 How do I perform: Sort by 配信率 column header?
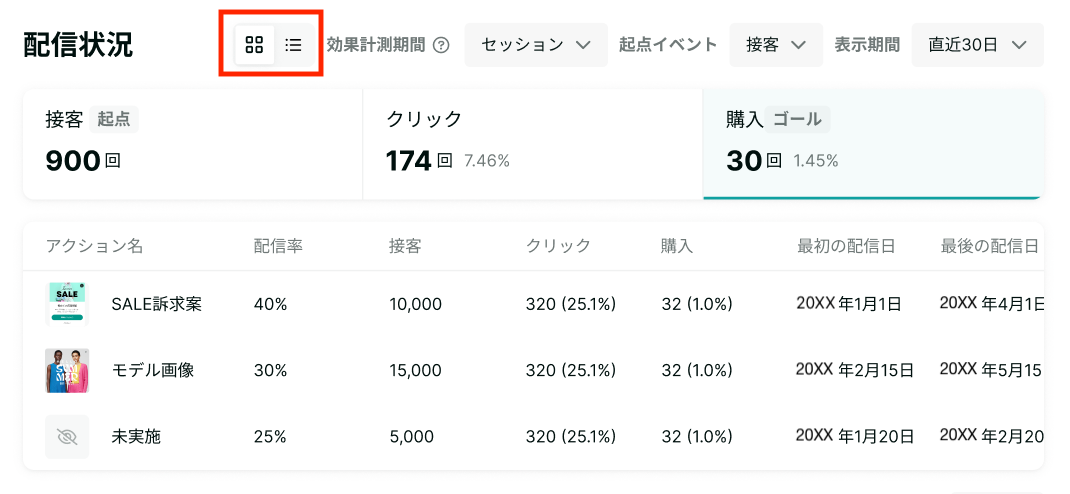(x=278, y=246)
